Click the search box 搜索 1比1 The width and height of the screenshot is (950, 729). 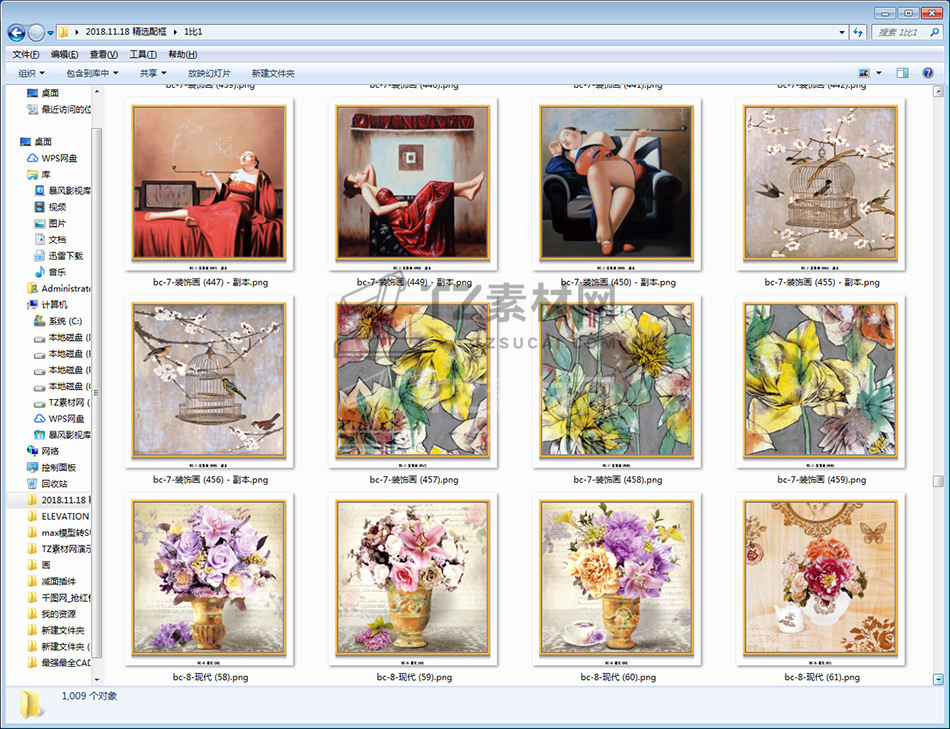coord(905,32)
